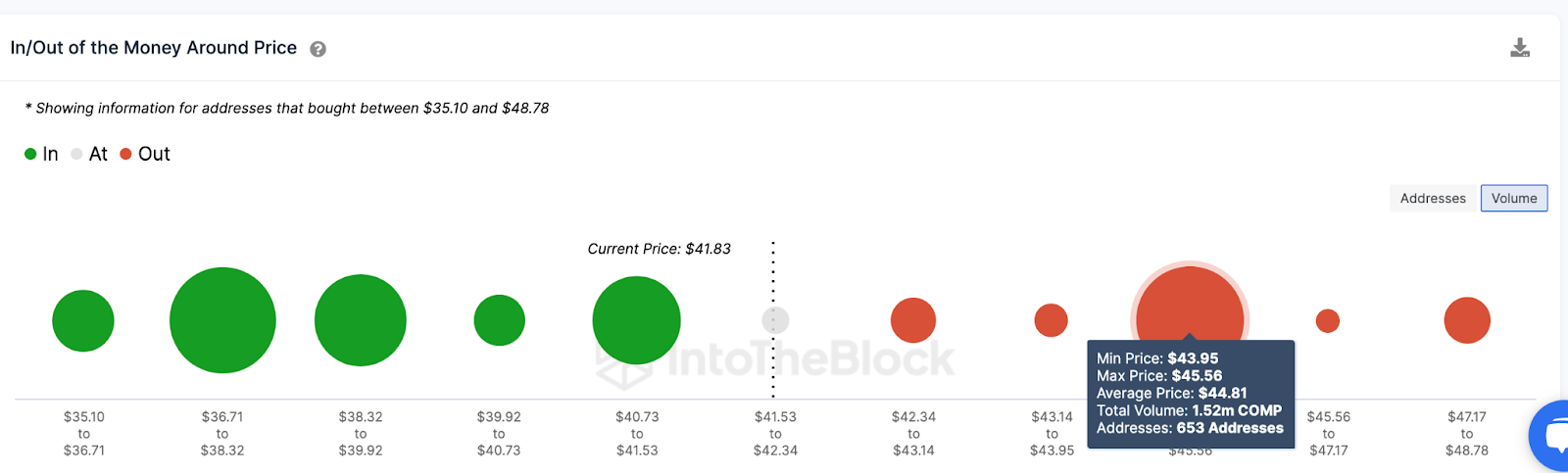The image size is (1568, 473).
Task: Toggle the red "Out" legend item
Action: (x=145, y=154)
